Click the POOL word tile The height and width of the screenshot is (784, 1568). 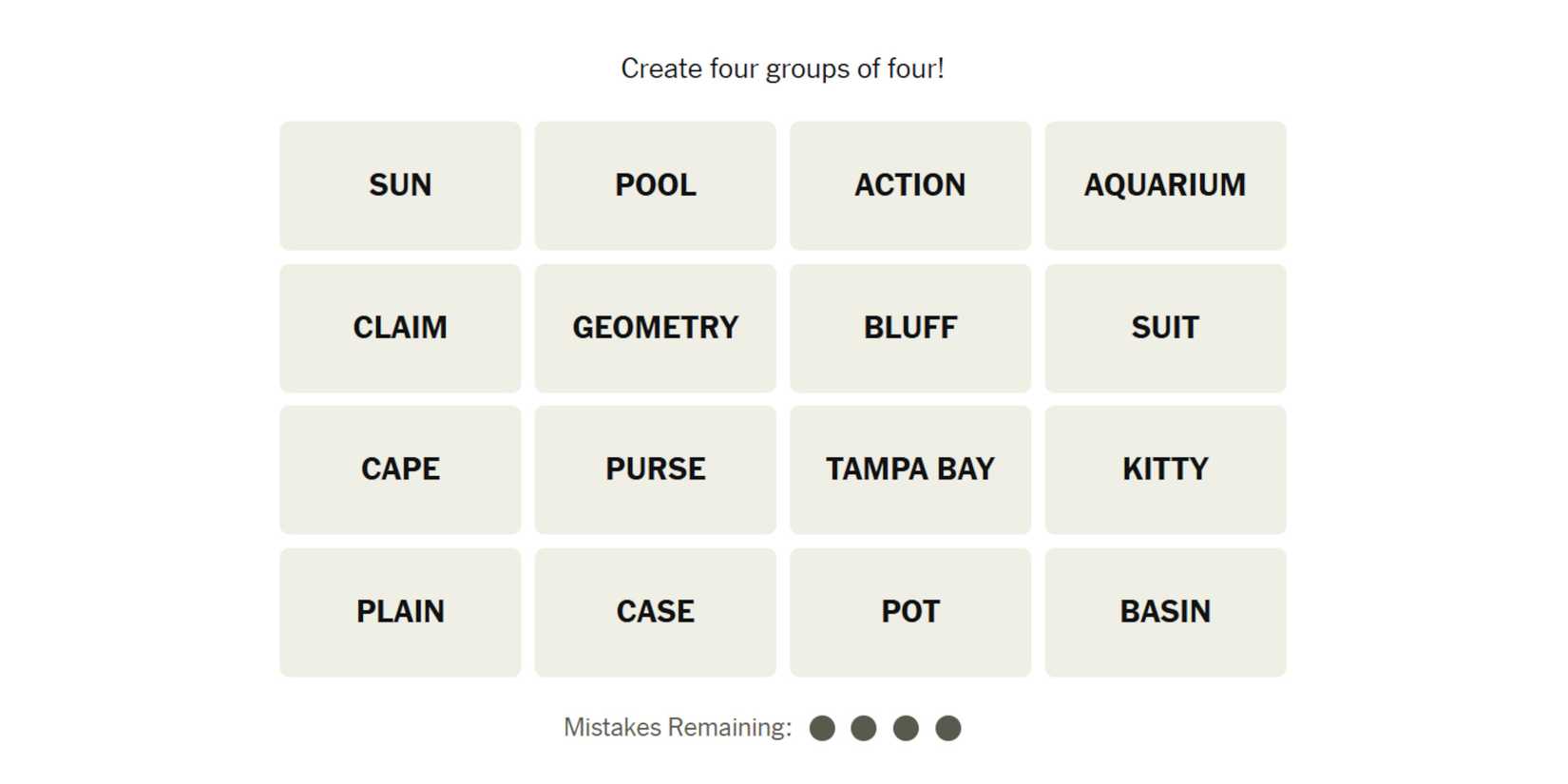[x=655, y=185]
